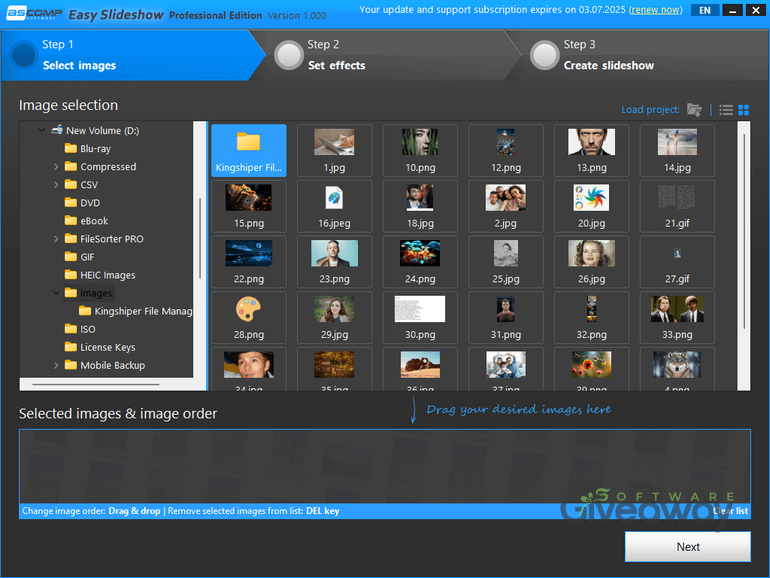Screen dimensions: 770x578
Task: Select the 1.jpg thumbnail
Action: click(x=334, y=150)
